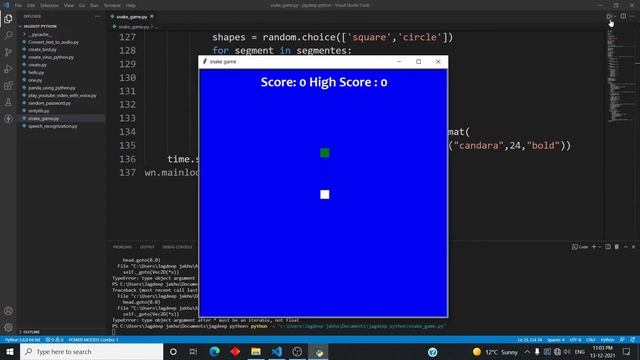640x360 pixels.
Task: Open the View menu
Action: (69, 5)
